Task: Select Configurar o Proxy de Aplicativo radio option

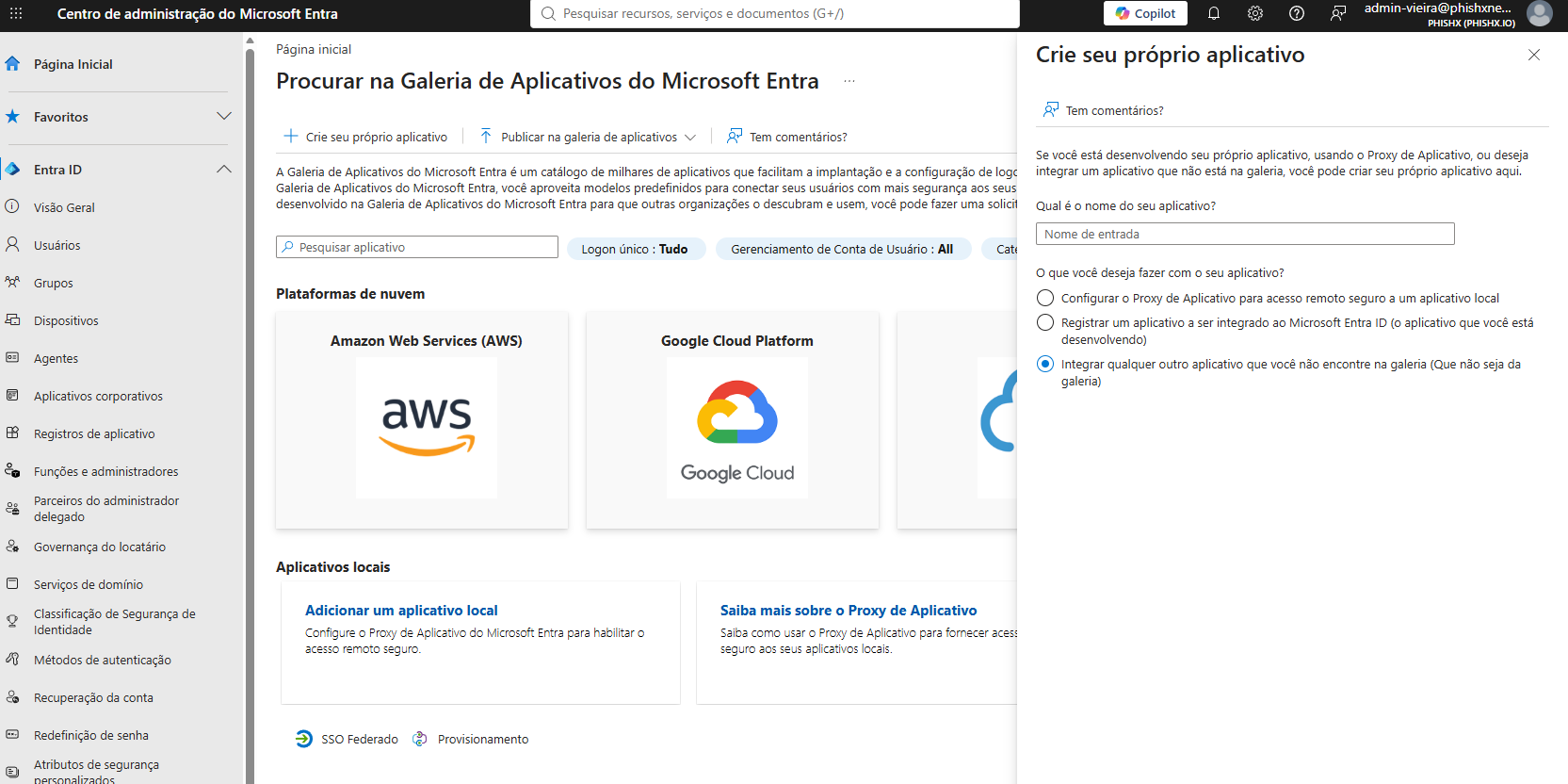Action: coord(1045,298)
